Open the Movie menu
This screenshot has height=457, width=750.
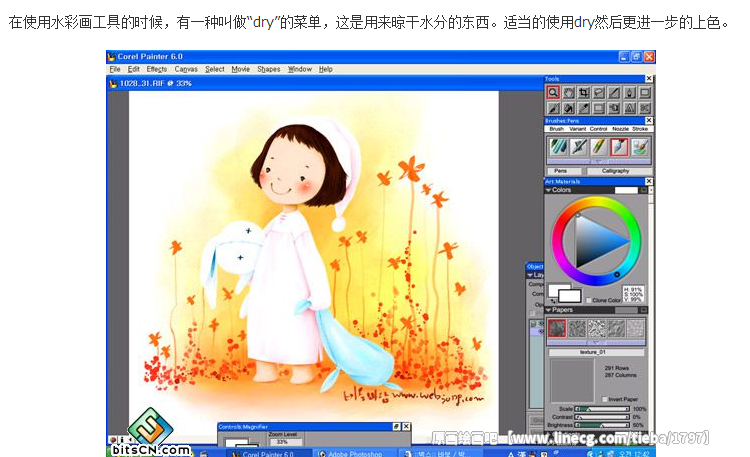(x=241, y=69)
